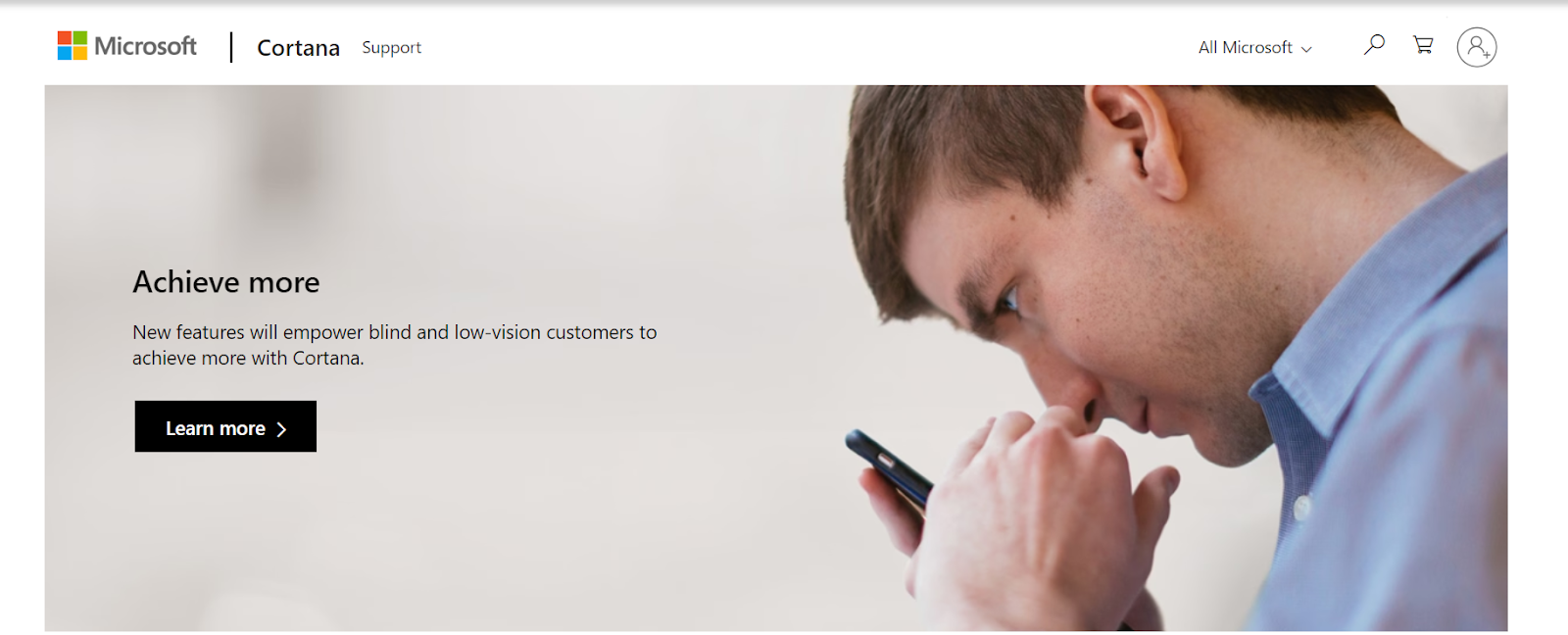The image size is (1568, 635).
Task: Click the word Cortana in banner paragraph
Action: click(327, 358)
